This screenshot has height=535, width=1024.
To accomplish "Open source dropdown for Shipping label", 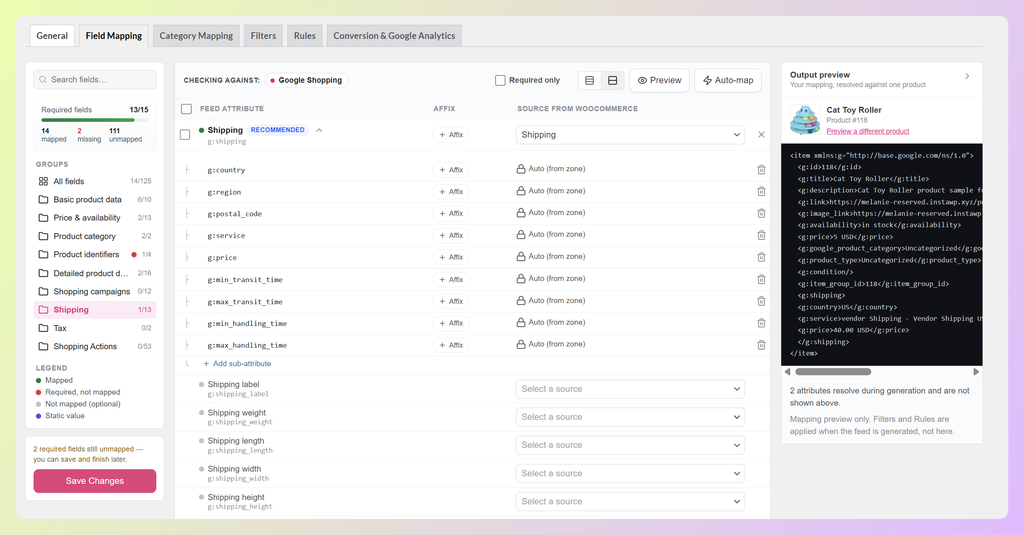I will [x=630, y=389].
